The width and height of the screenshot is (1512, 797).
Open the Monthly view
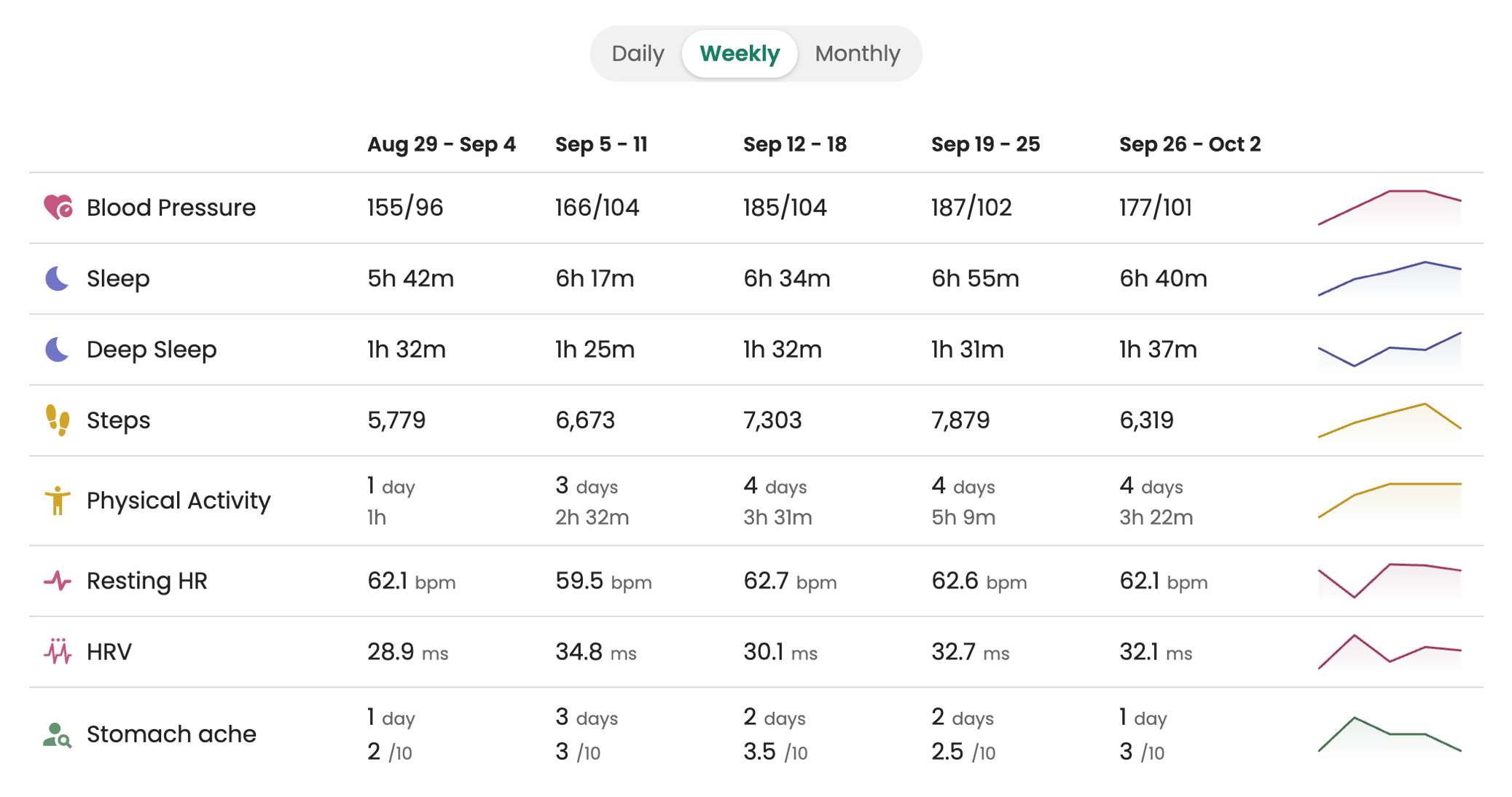(x=858, y=53)
